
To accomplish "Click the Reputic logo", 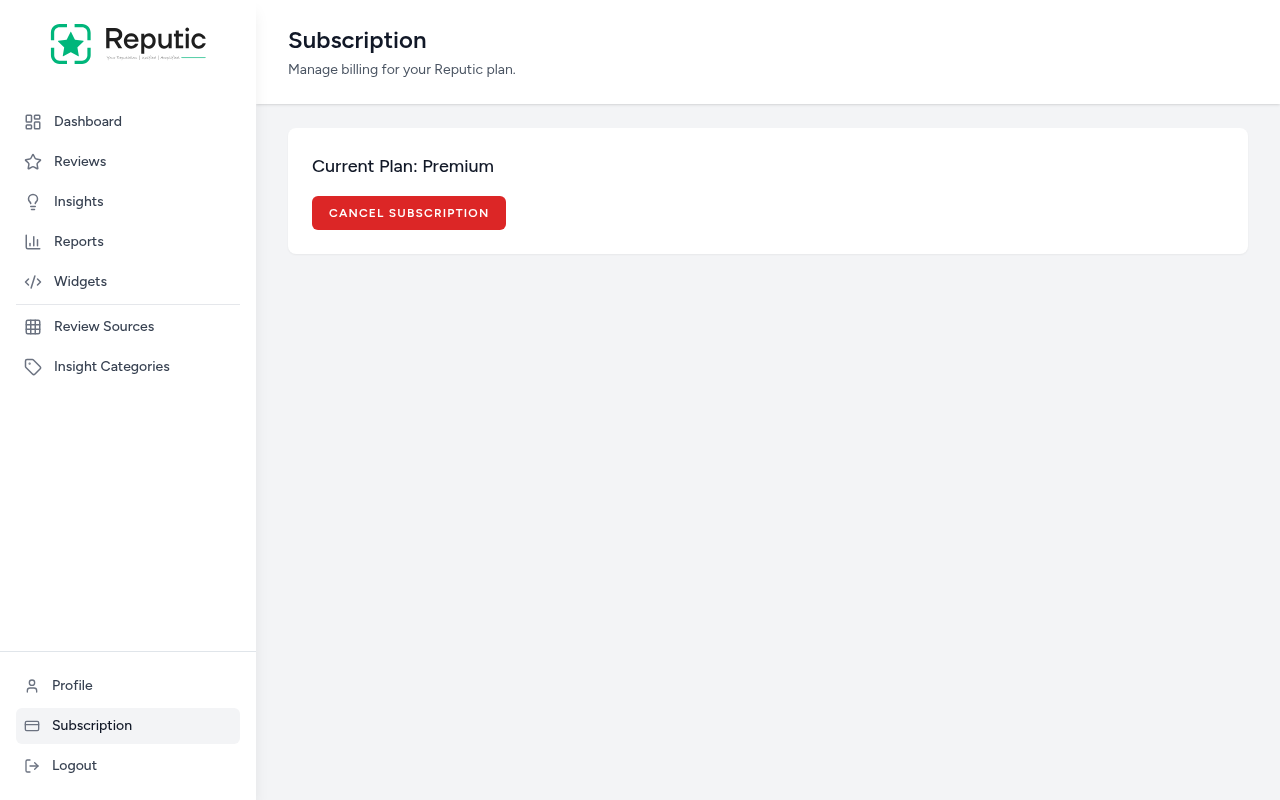I will click(x=128, y=43).
